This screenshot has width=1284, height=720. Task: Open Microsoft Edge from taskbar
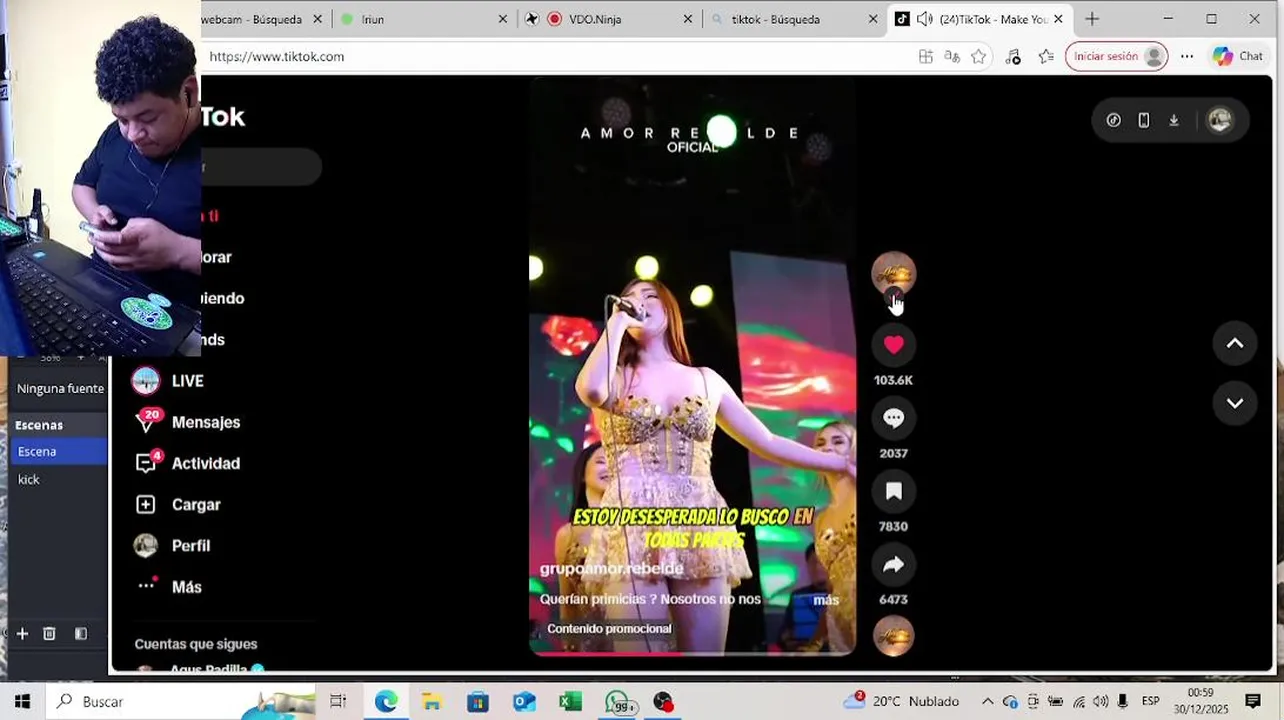coord(386,702)
